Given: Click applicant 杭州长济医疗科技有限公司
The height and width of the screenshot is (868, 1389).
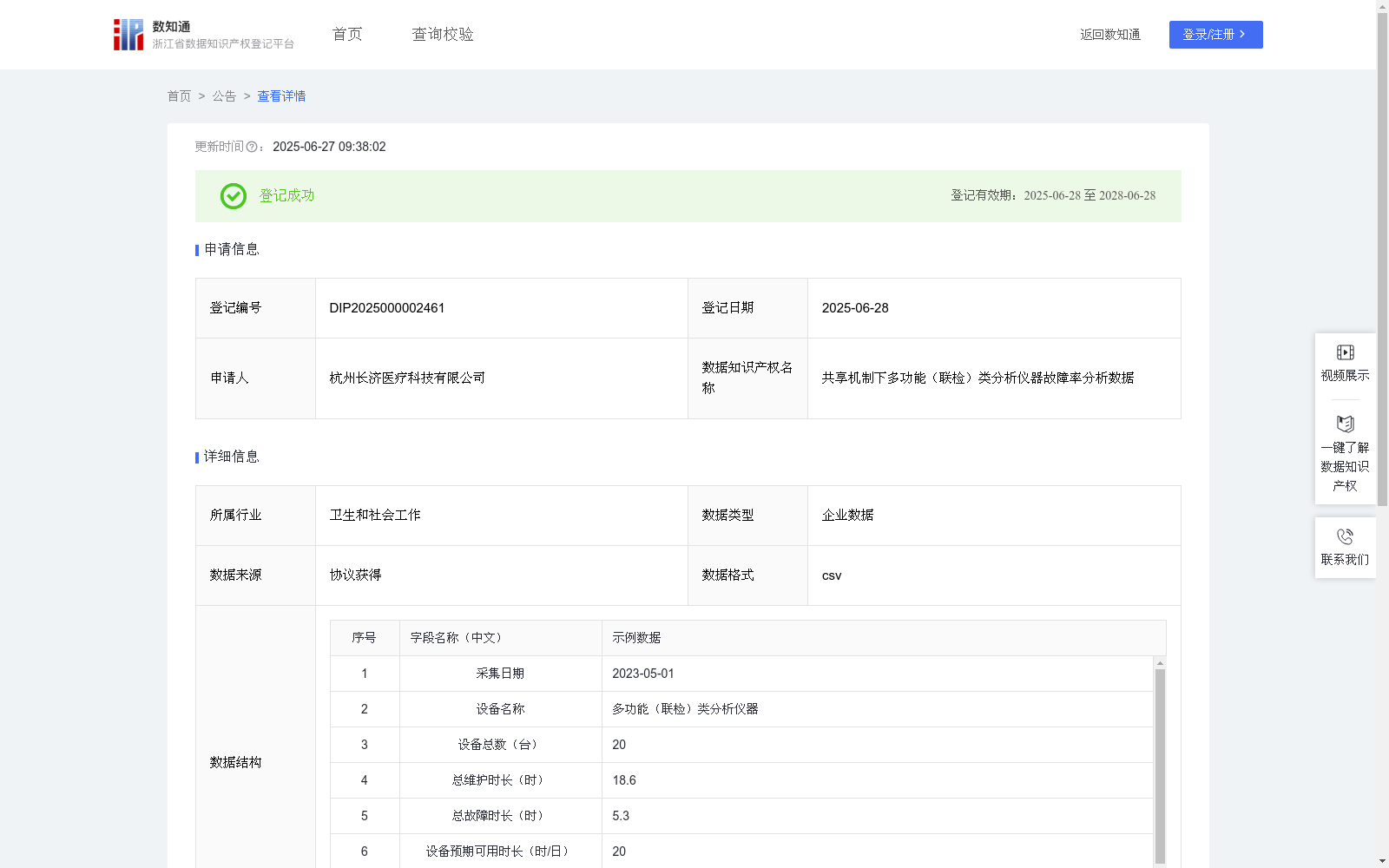Looking at the screenshot, I should point(407,378).
